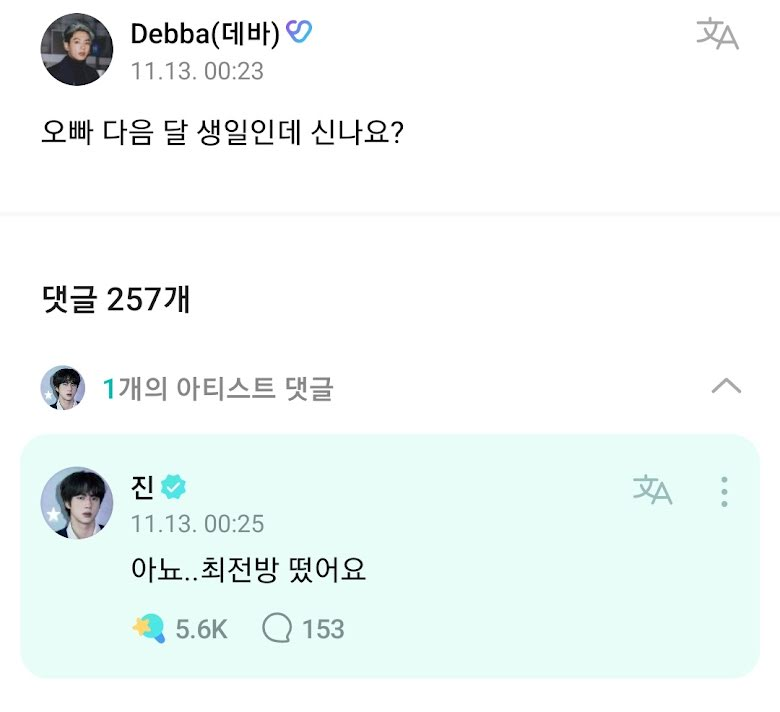Open Debba's profile picture

pos(77,49)
